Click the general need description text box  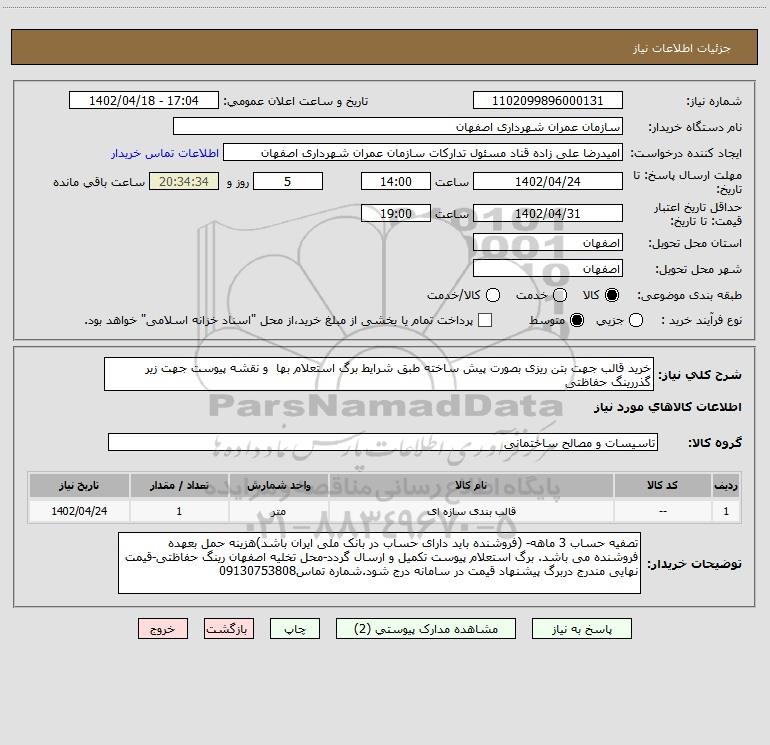point(379,374)
